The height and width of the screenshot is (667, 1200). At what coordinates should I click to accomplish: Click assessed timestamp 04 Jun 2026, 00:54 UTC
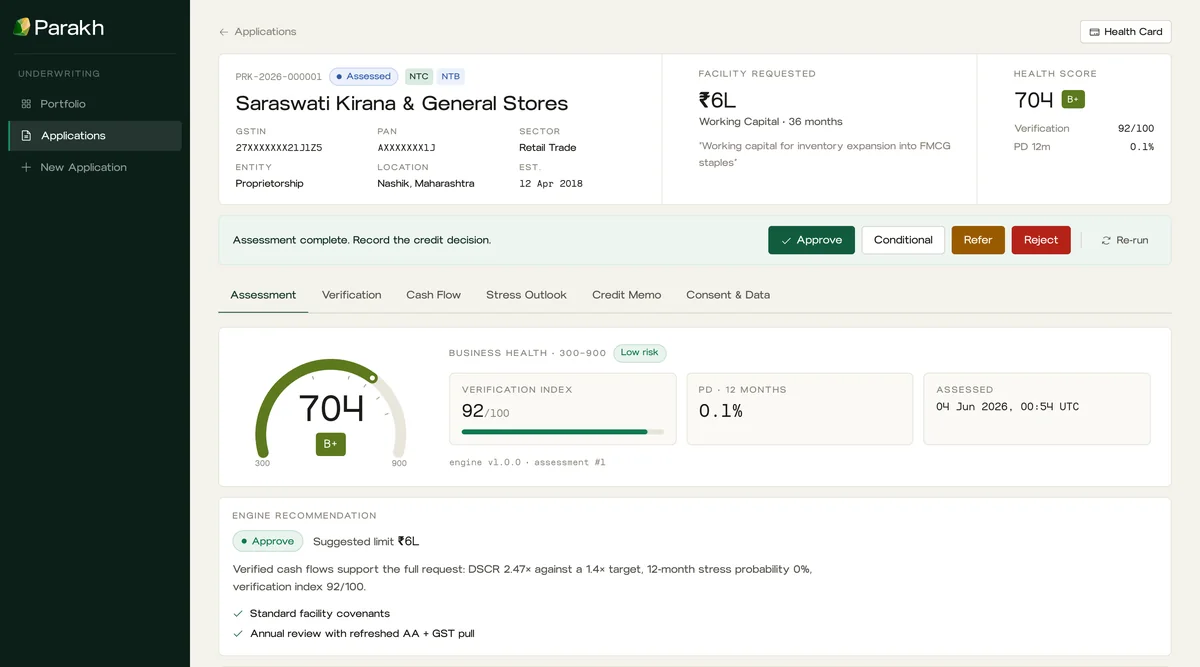tap(1007, 407)
